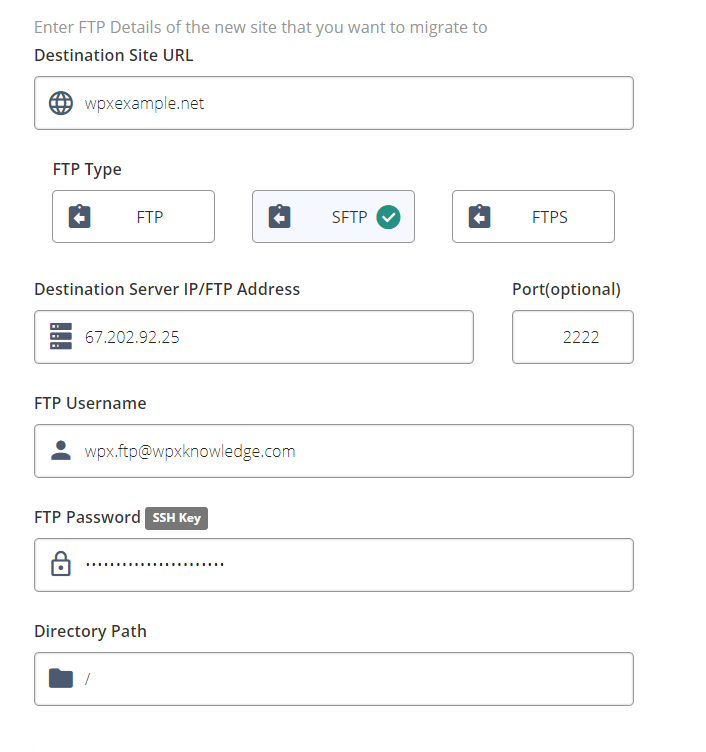
Task: Choose the FTPS connection type
Action: 533,217
